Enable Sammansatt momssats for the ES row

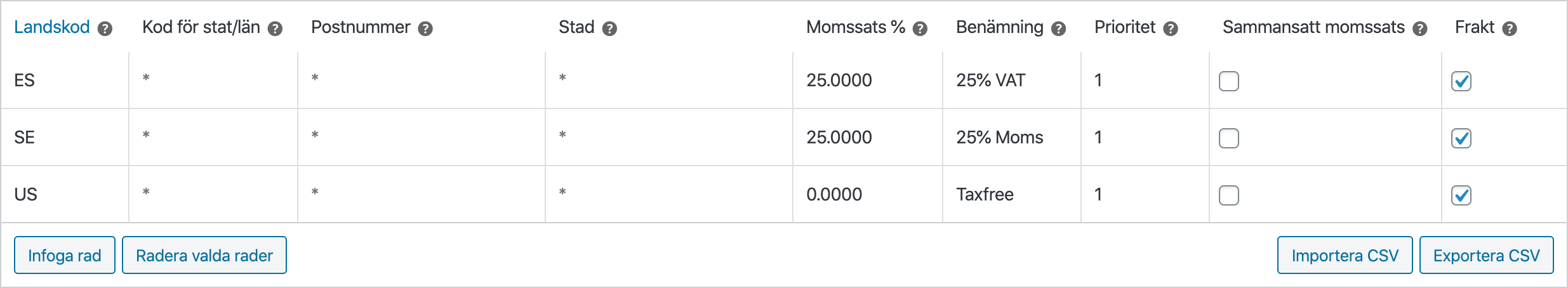(1229, 81)
